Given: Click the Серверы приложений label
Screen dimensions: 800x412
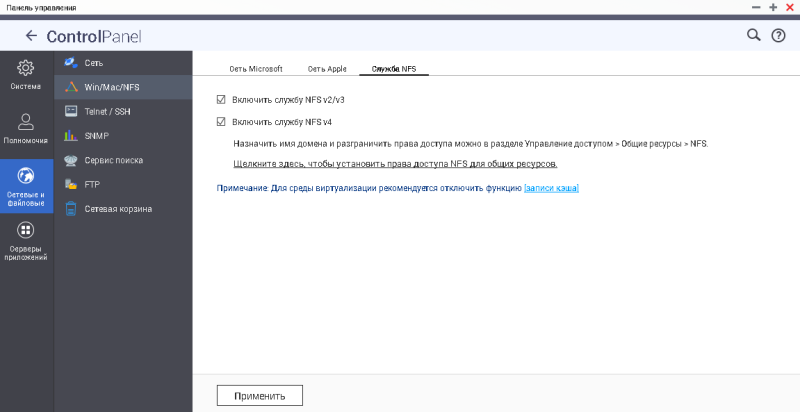Looking at the screenshot, I should click(x=26, y=253).
